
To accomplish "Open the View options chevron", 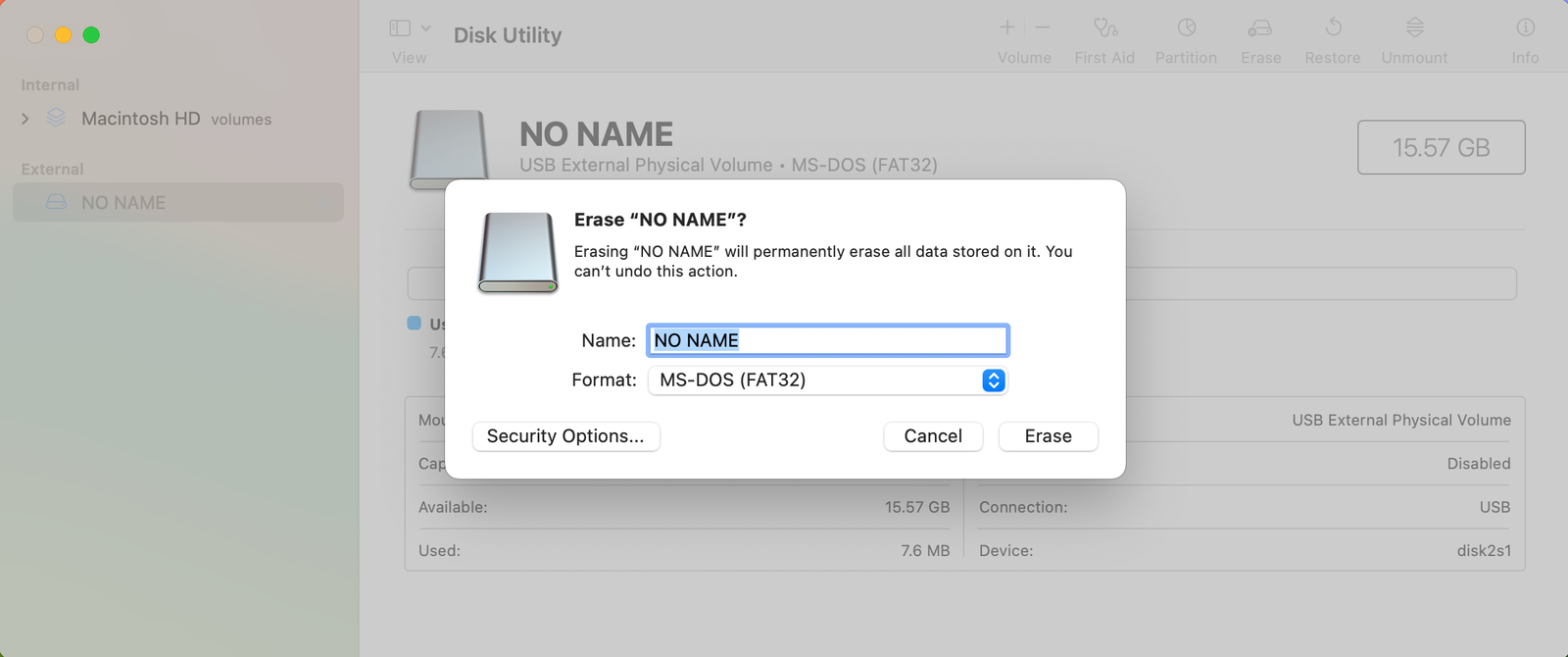I will (x=426, y=28).
